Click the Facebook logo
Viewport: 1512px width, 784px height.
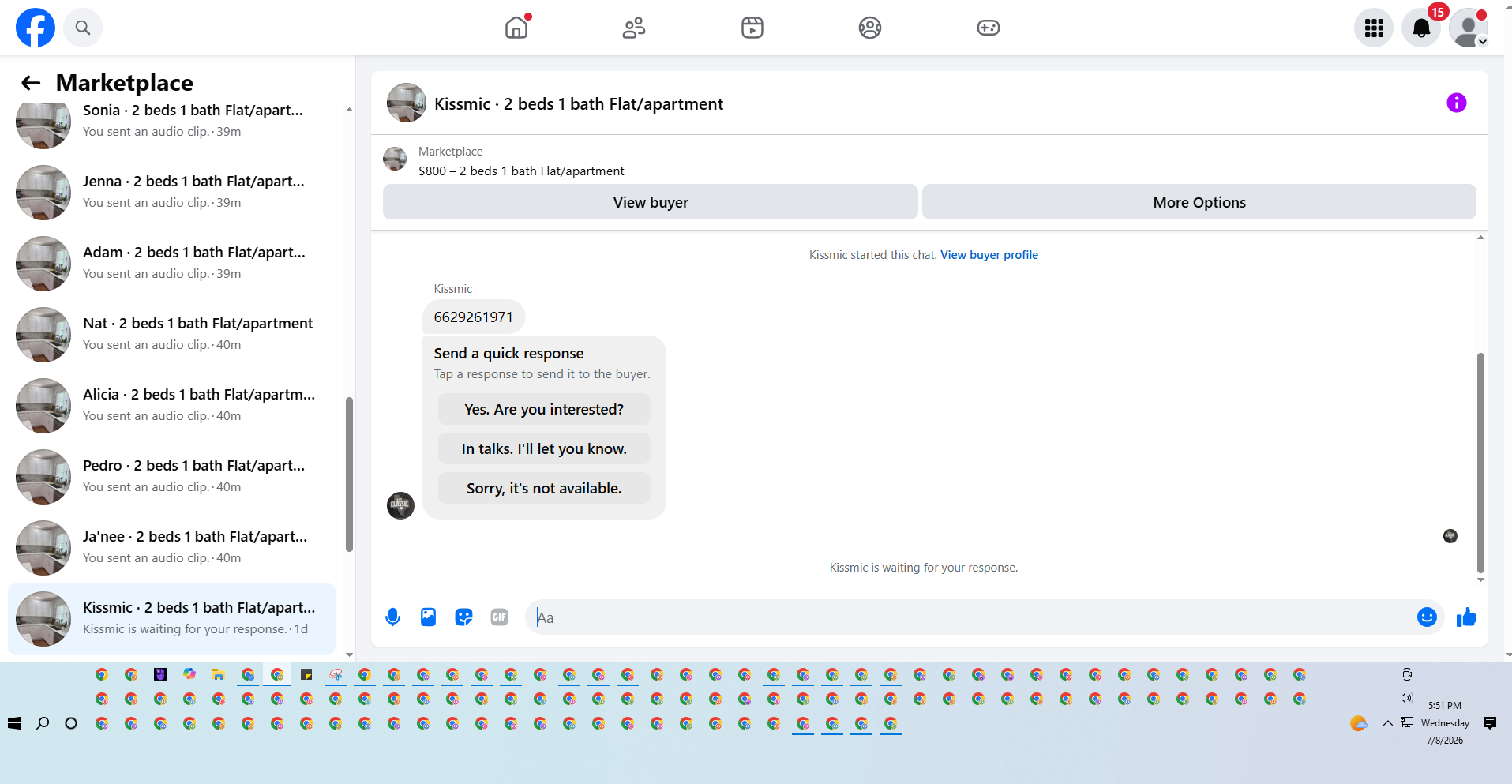click(x=36, y=28)
